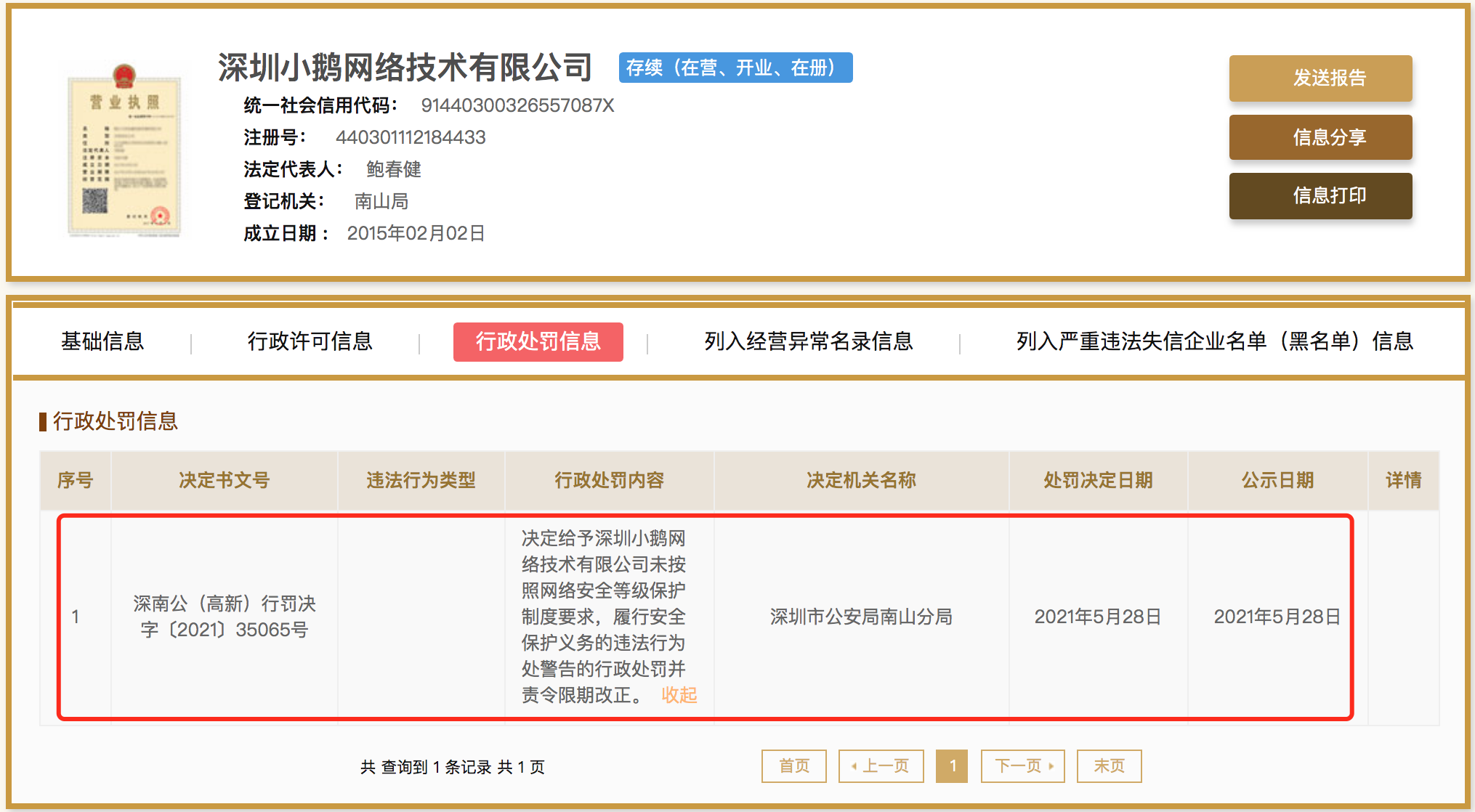Switch to the 基础信息 tab
1475x812 pixels.
pos(102,341)
